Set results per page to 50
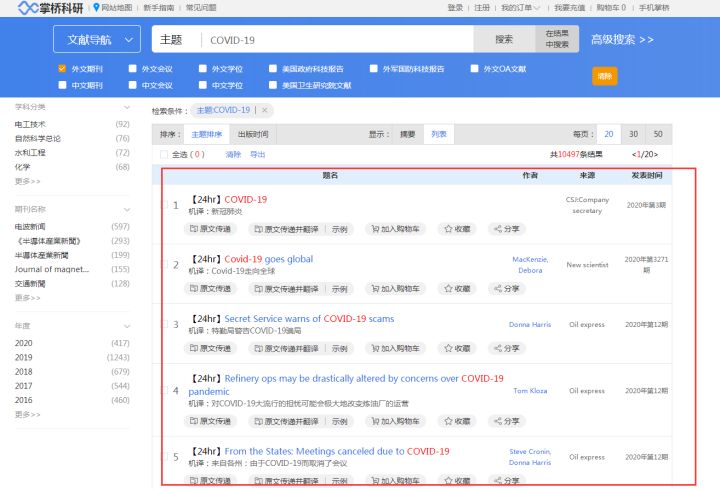The height and width of the screenshot is (489, 720). point(658,134)
